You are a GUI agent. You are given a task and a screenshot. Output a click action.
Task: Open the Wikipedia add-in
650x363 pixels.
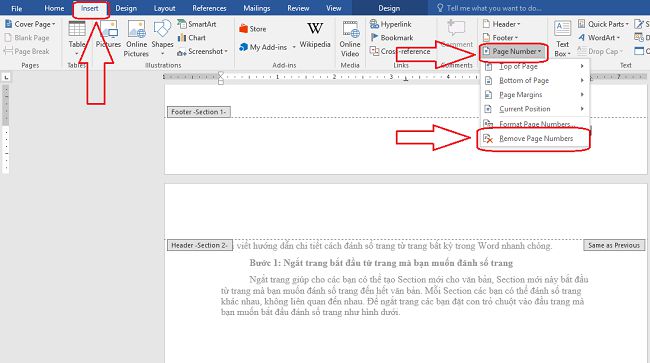(x=315, y=35)
